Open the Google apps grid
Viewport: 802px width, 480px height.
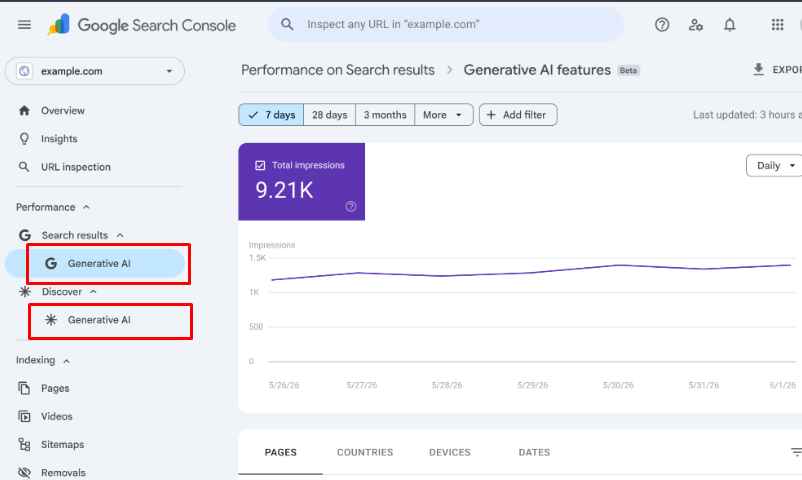click(777, 25)
